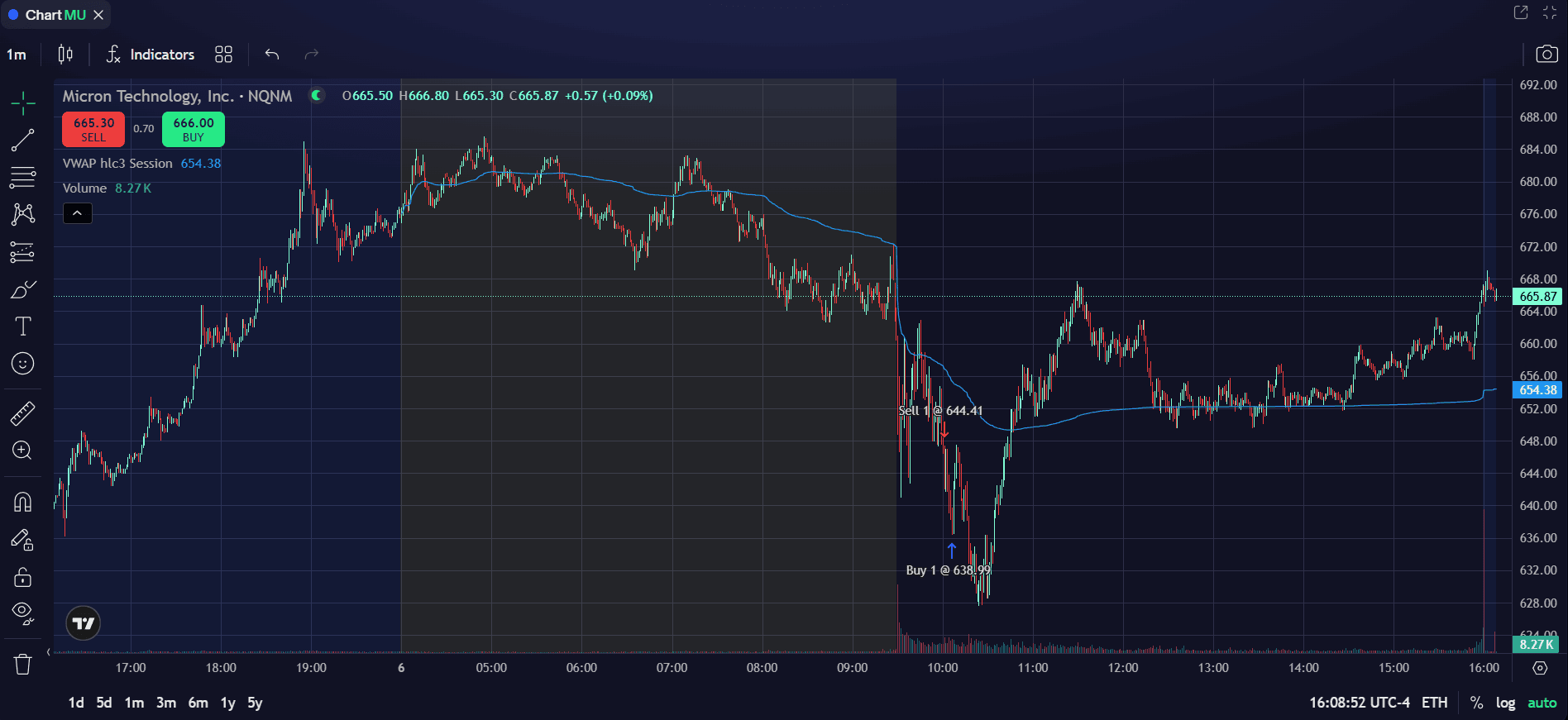
Task: Remove drawings using the trash icon
Action: pos(22,664)
